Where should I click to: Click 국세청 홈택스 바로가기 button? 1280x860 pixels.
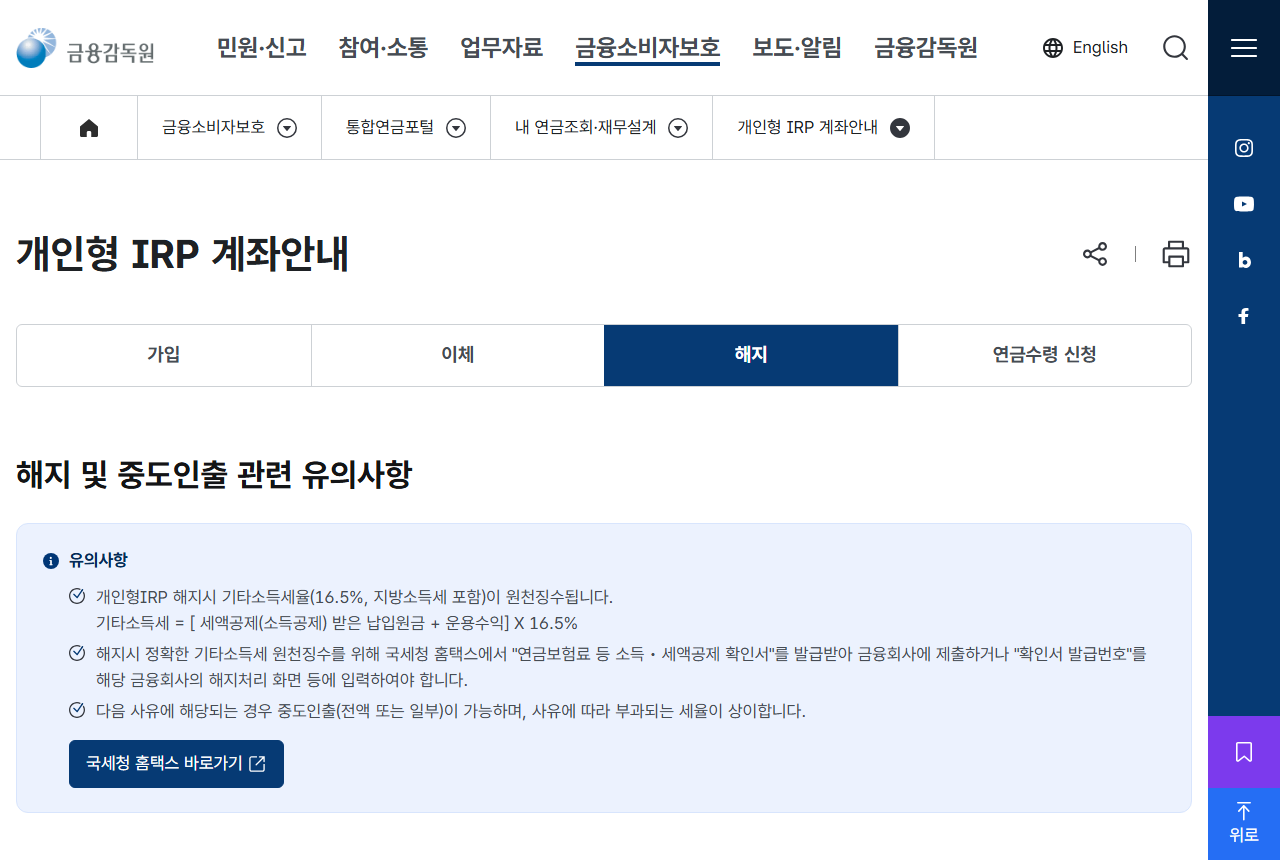[176, 764]
